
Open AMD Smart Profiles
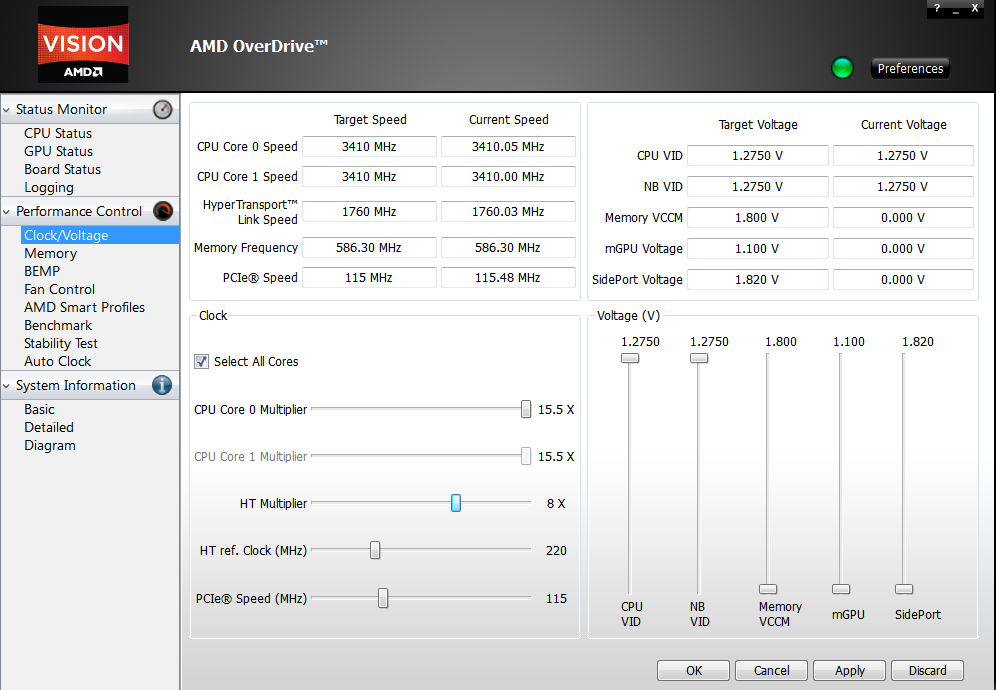(84, 308)
